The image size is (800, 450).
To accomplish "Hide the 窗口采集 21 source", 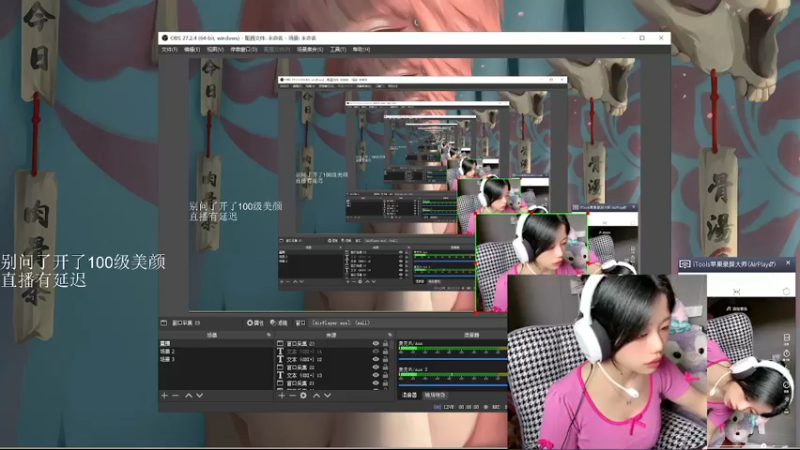I will coord(376,383).
